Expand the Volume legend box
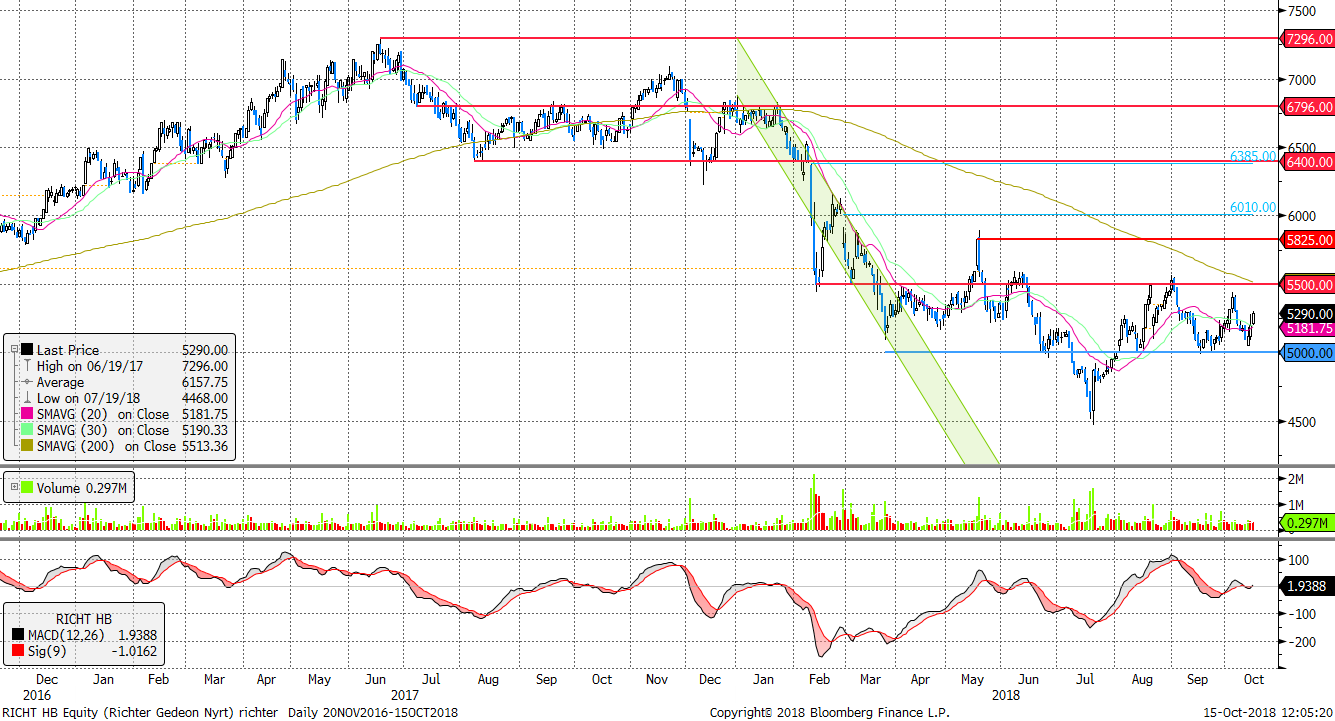 [14, 488]
